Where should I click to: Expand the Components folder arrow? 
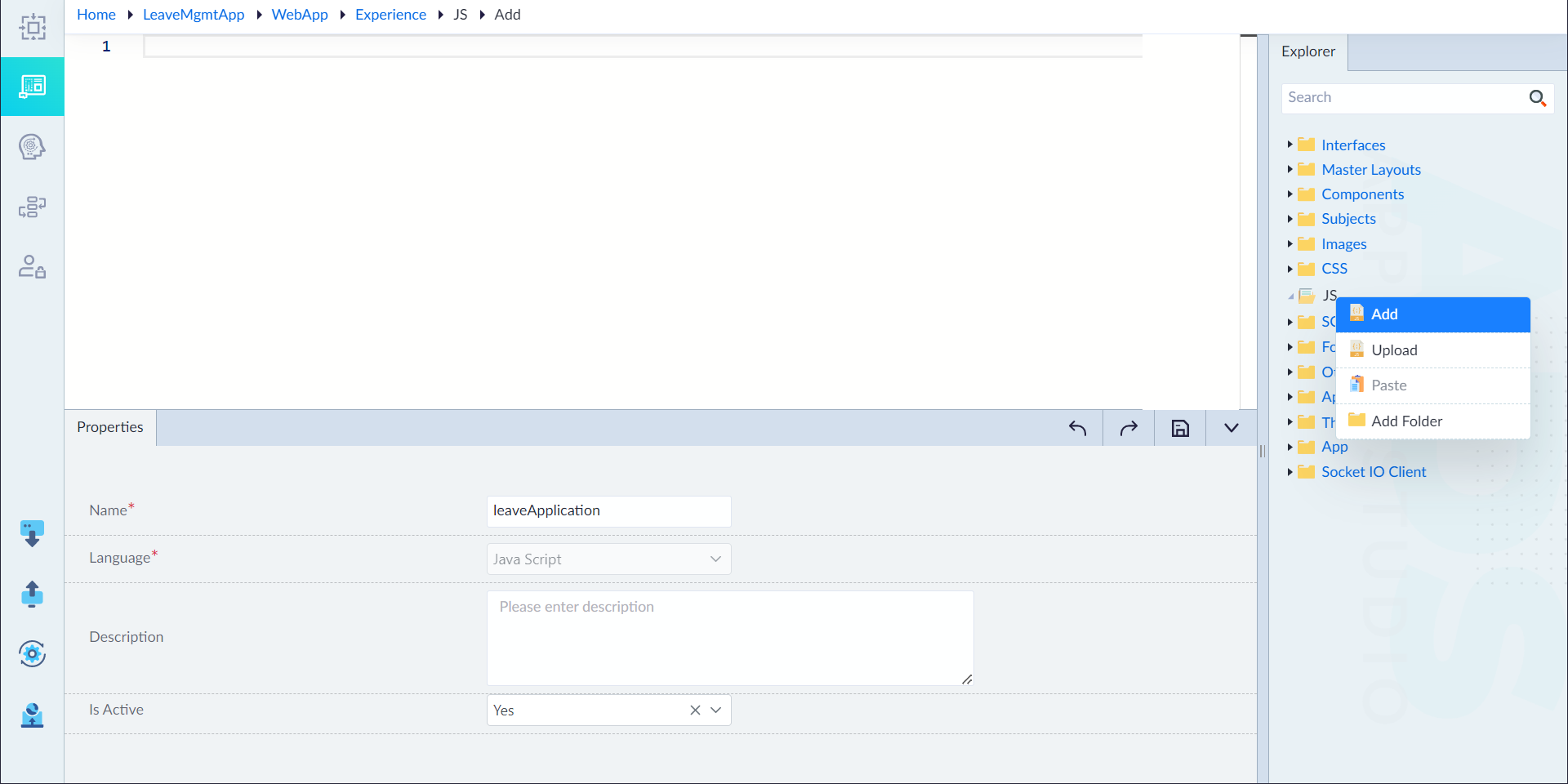[1290, 194]
